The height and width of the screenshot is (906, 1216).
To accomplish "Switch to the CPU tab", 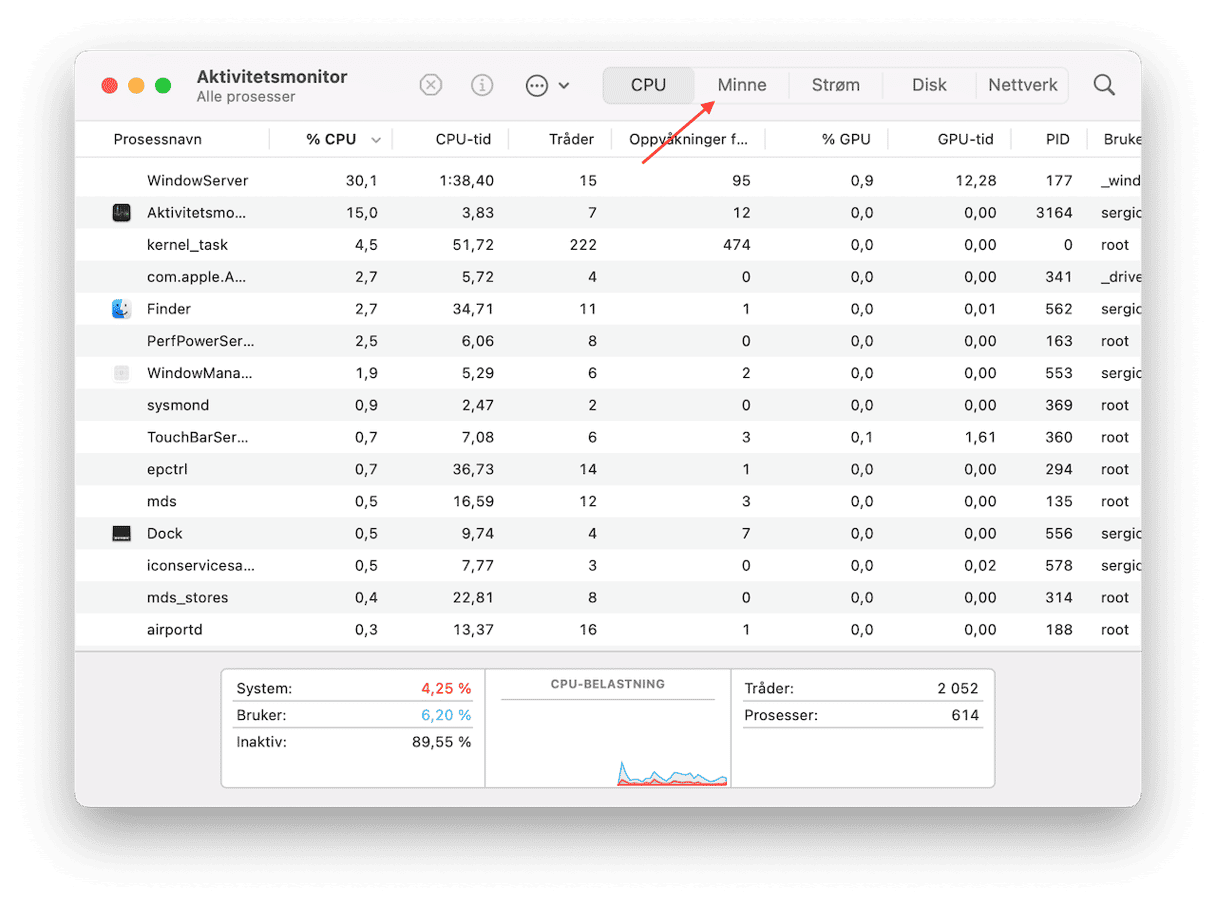I will point(648,85).
